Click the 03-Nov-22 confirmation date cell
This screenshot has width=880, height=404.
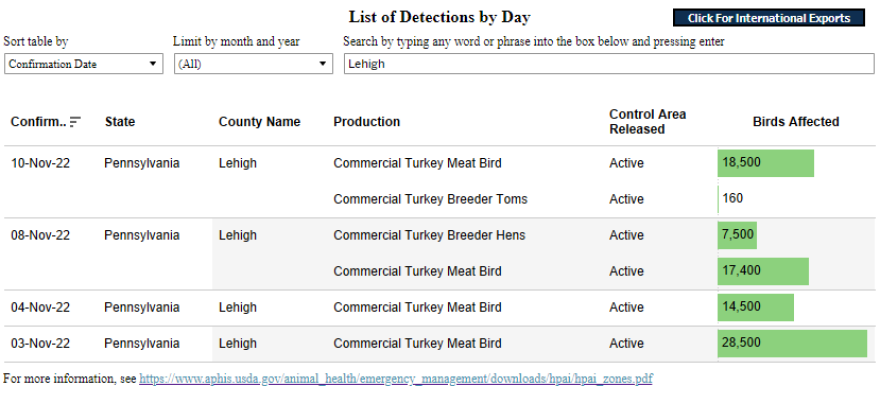40,343
